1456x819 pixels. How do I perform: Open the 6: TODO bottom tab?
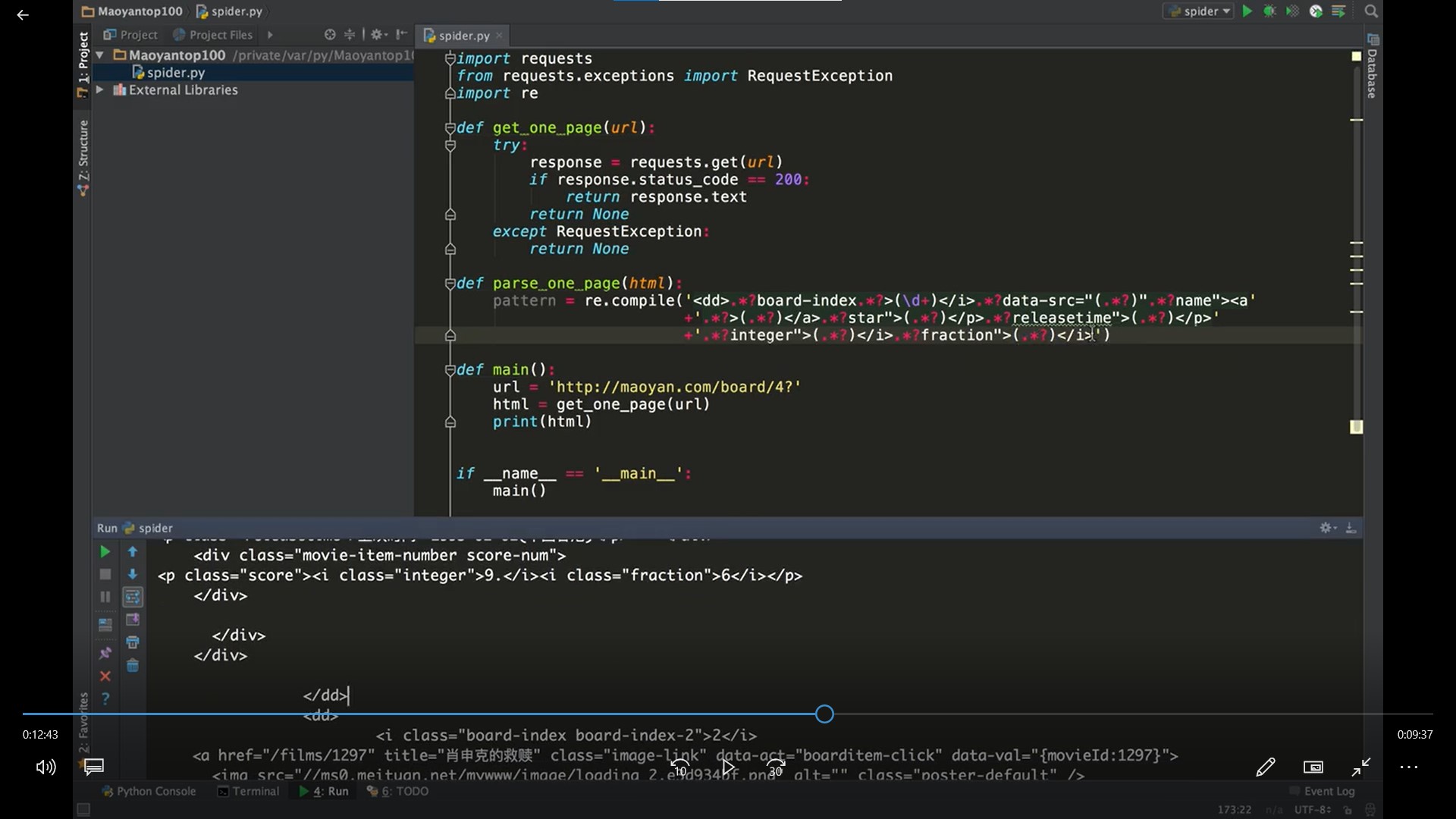pos(397,792)
